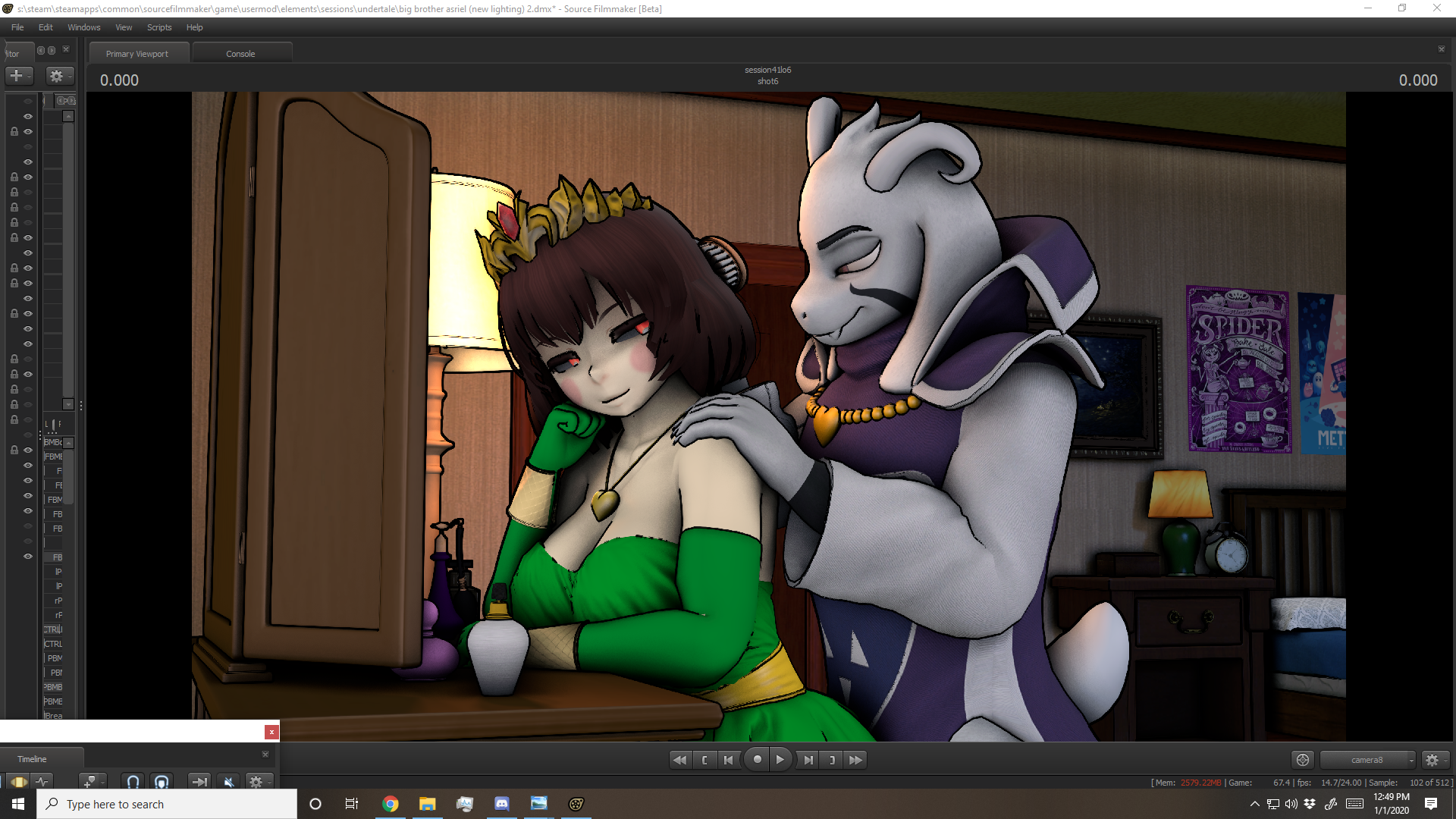Step forward one frame in transport bar
Viewport: 1456px width, 819px height.
pos(808,760)
